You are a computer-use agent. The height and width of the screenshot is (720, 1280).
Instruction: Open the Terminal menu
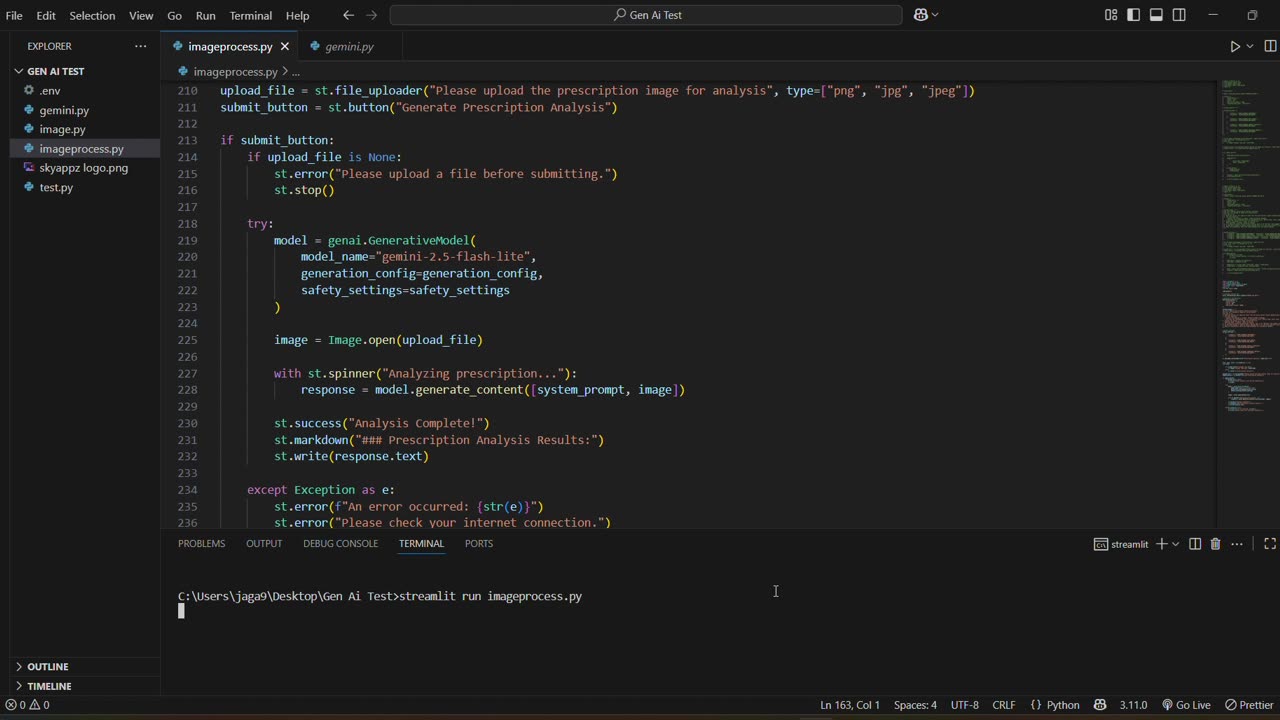pyautogui.click(x=250, y=15)
